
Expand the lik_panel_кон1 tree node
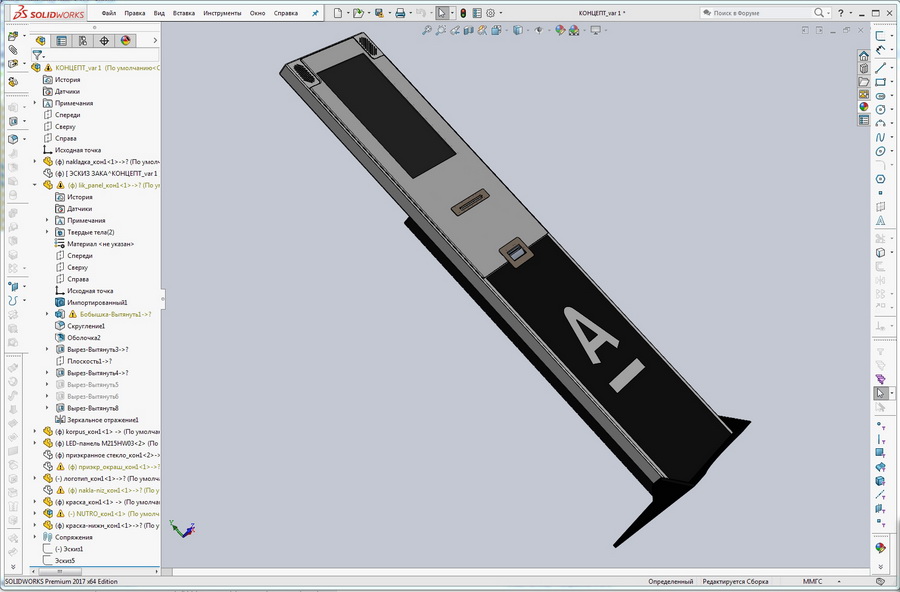34,185
